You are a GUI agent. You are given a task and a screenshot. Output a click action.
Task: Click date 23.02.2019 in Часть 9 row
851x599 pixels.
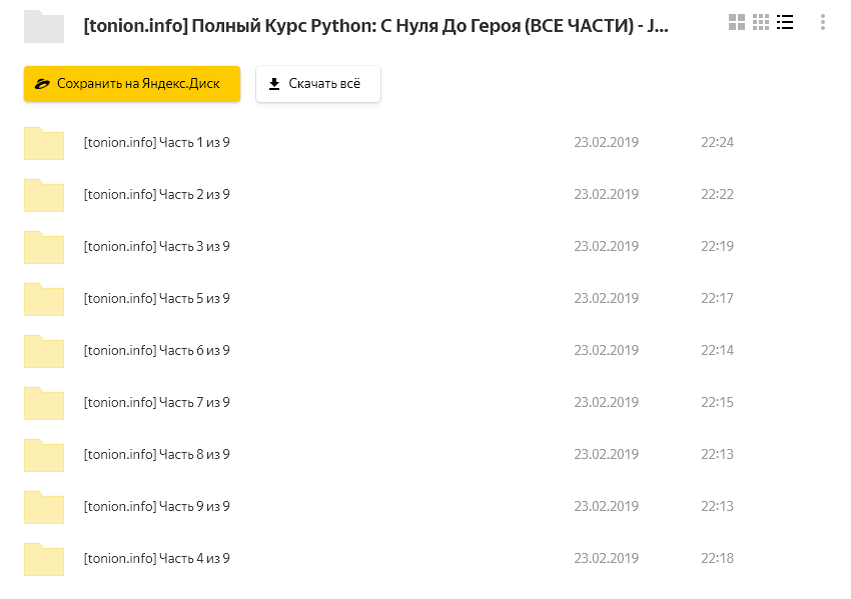point(606,506)
